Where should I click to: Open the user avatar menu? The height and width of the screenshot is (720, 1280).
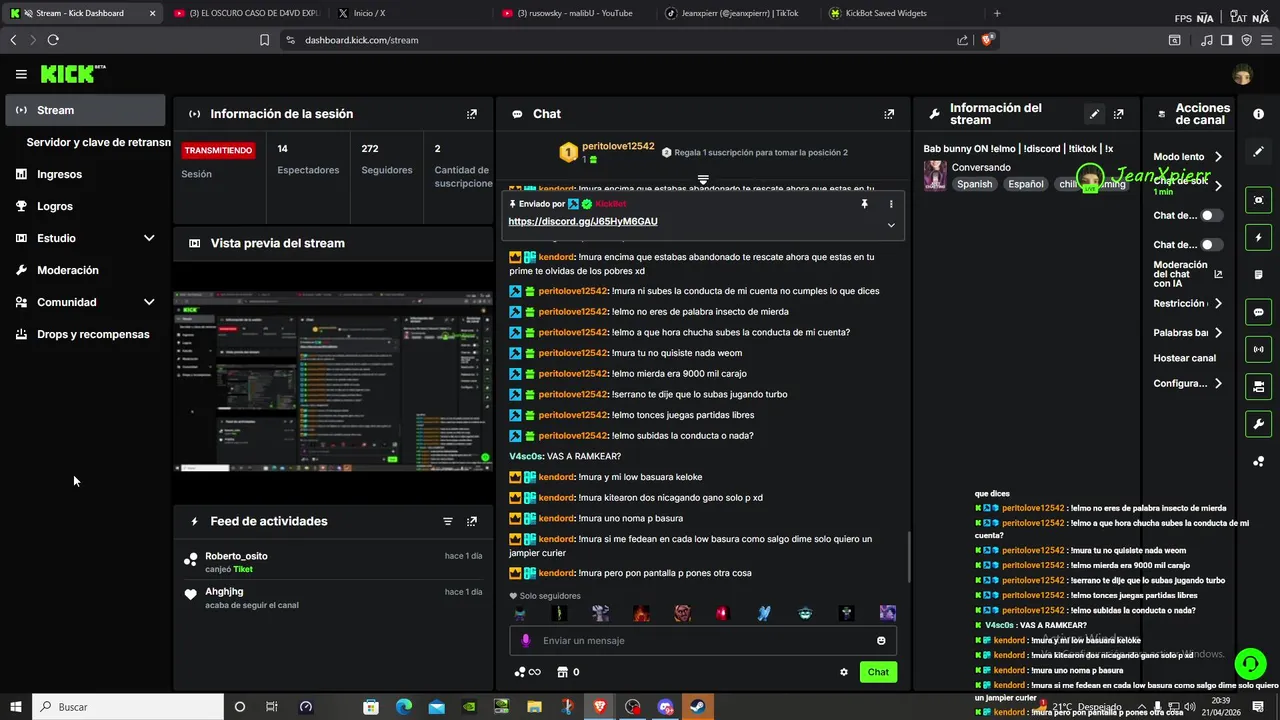coord(1242,75)
